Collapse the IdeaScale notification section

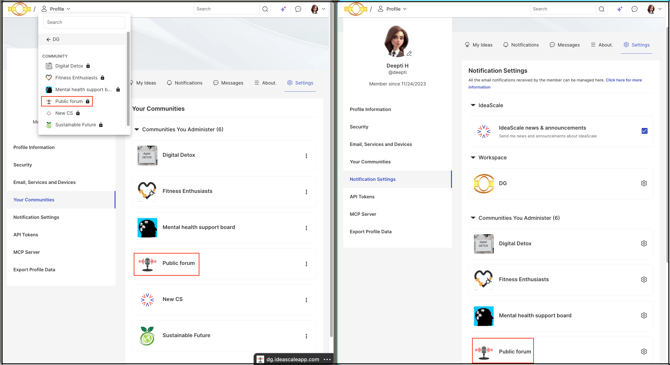point(473,105)
